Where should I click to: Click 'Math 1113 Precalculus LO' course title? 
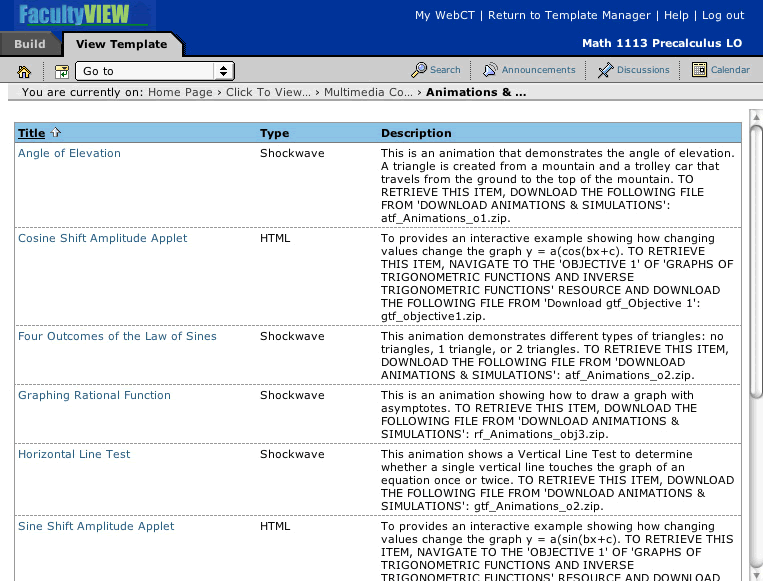coord(662,43)
